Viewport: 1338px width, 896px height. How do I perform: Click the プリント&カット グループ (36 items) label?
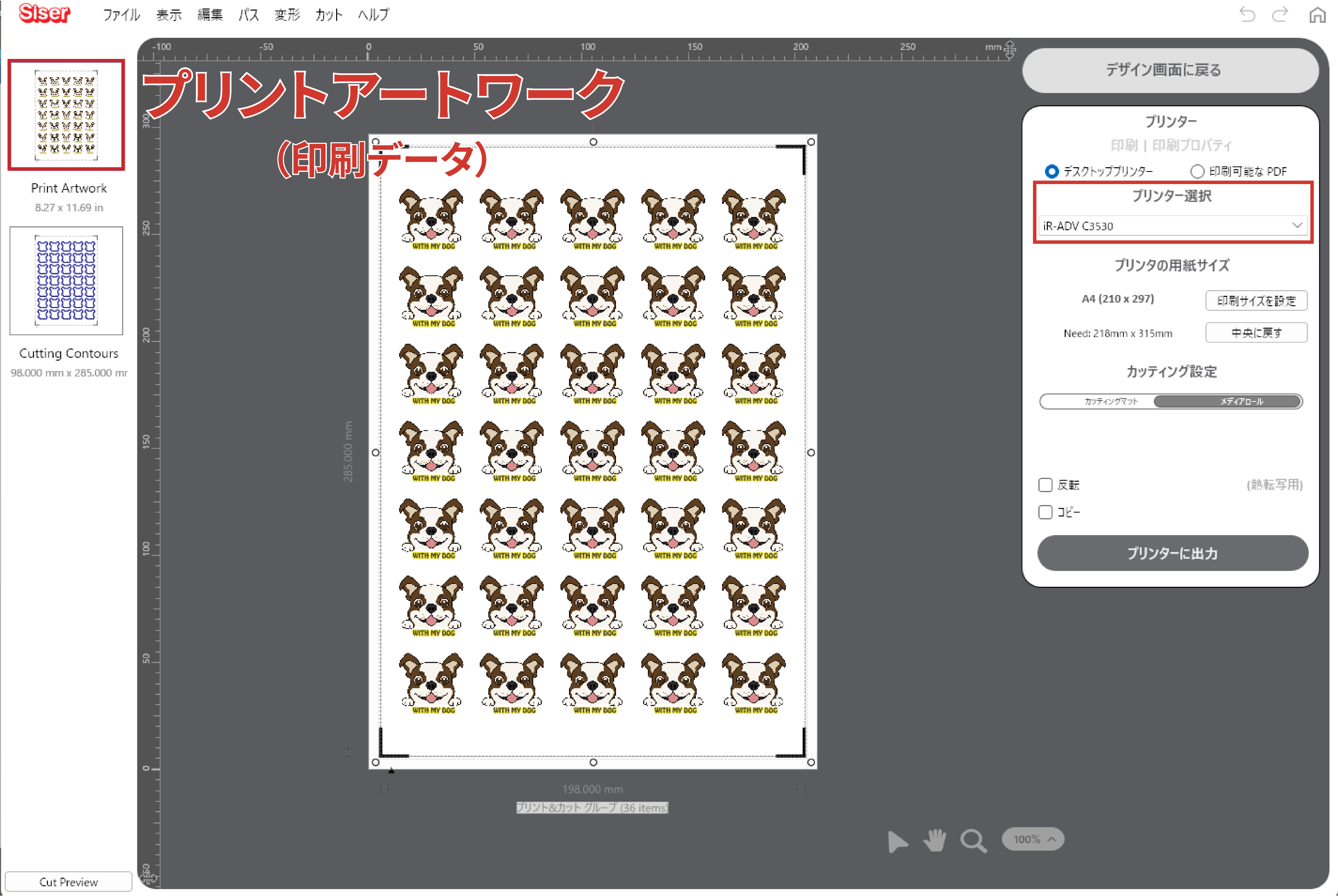coord(592,807)
